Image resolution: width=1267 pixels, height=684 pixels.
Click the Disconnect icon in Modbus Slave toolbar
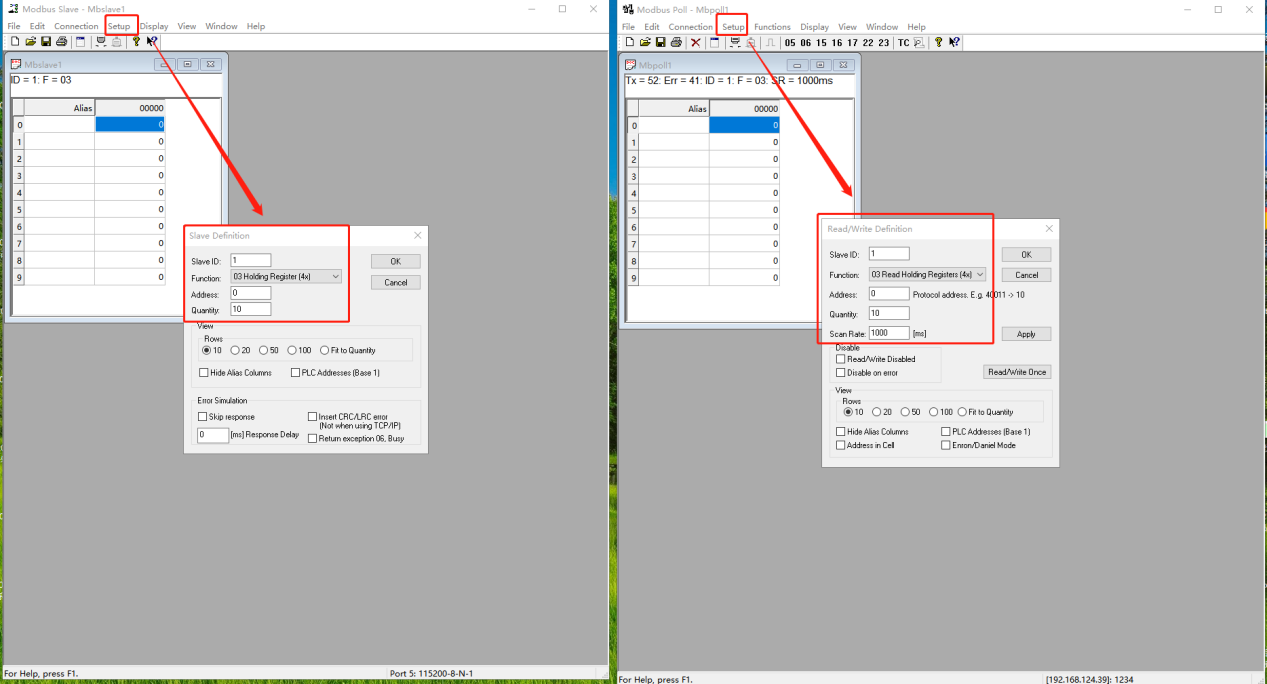pyautogui.click(x=116, y=42)
